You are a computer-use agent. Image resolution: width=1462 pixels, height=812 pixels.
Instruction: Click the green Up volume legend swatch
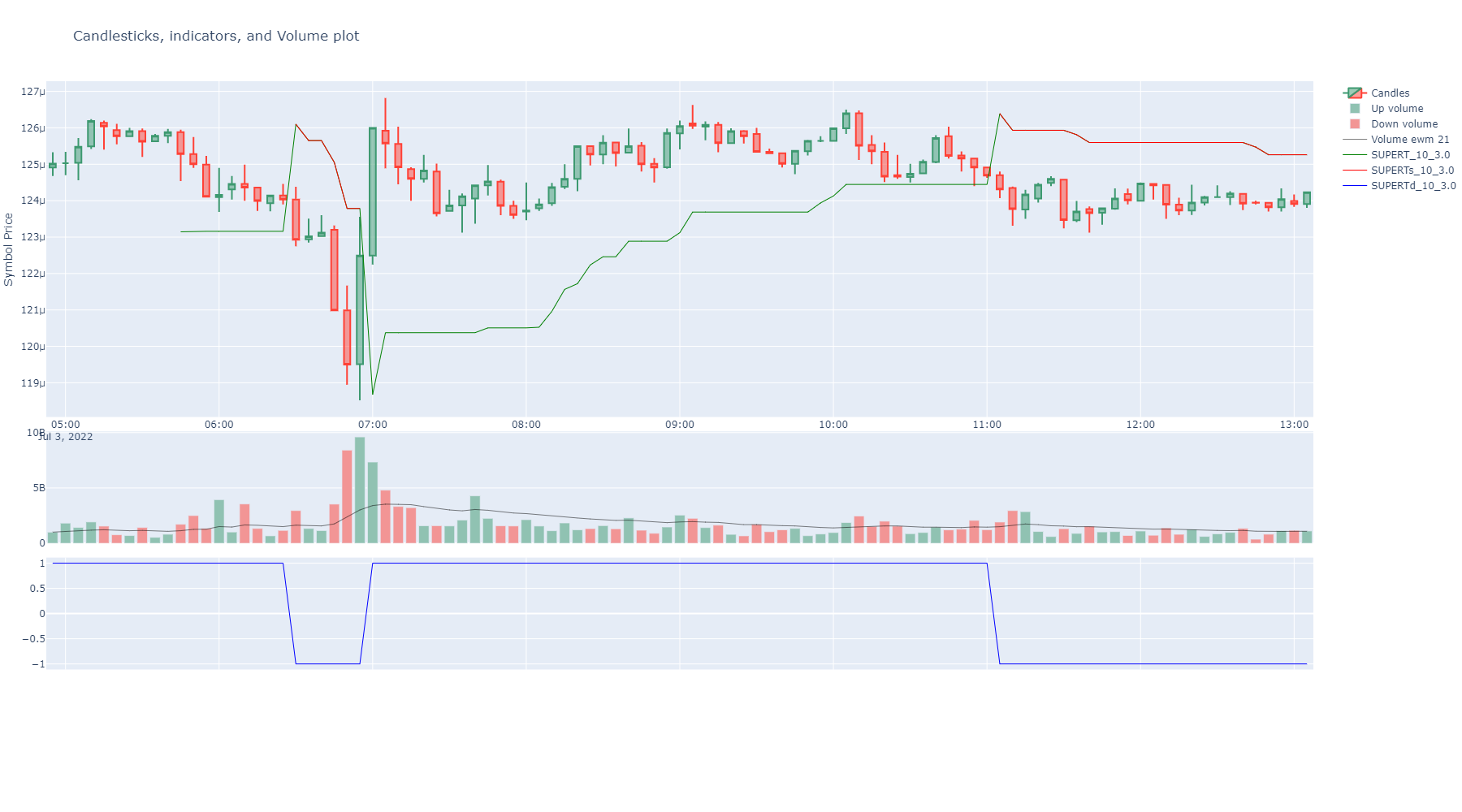click(1355, 109)
